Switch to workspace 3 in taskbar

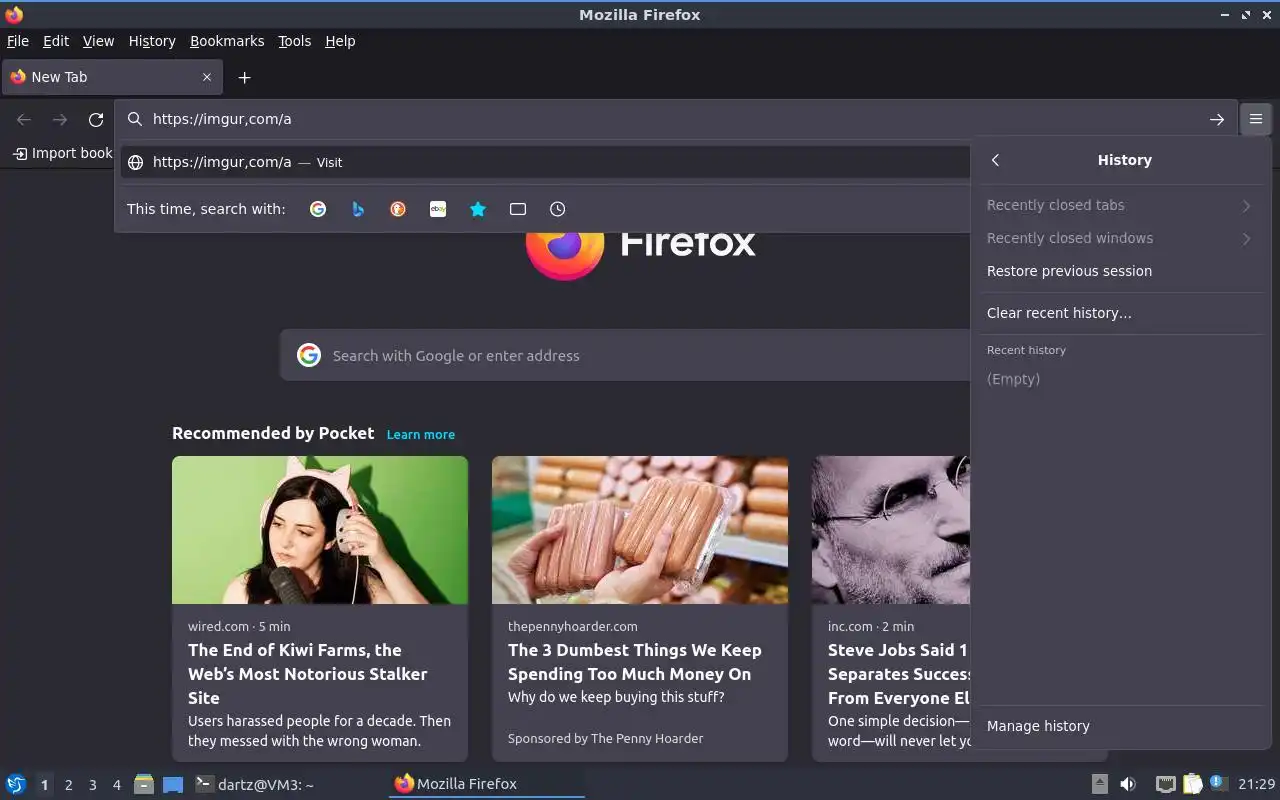point(92,785)
